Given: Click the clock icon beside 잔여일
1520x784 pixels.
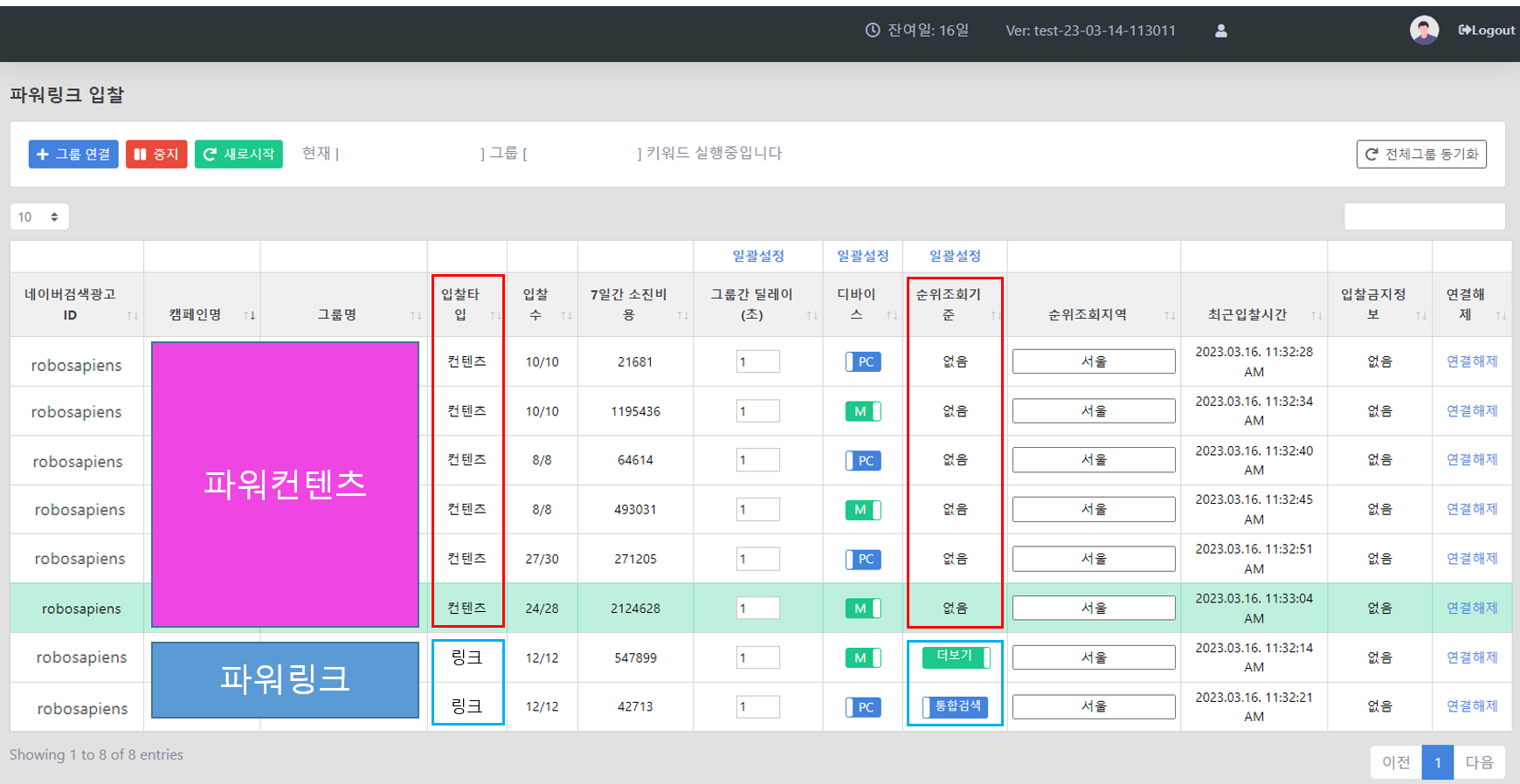Looking at the screenshot, I should click(872, 31).
